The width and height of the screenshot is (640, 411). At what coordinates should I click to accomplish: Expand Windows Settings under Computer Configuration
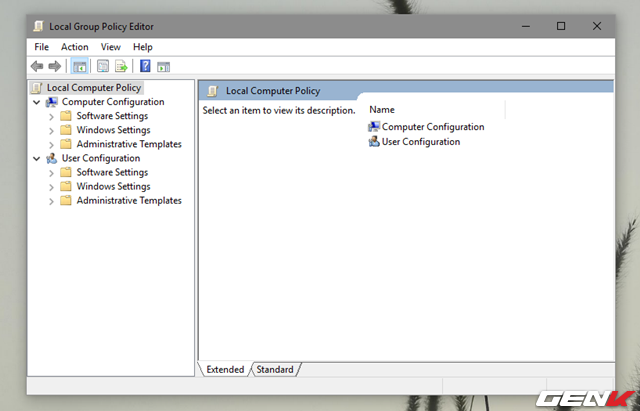pyautogui.click(x=51, y=131)
